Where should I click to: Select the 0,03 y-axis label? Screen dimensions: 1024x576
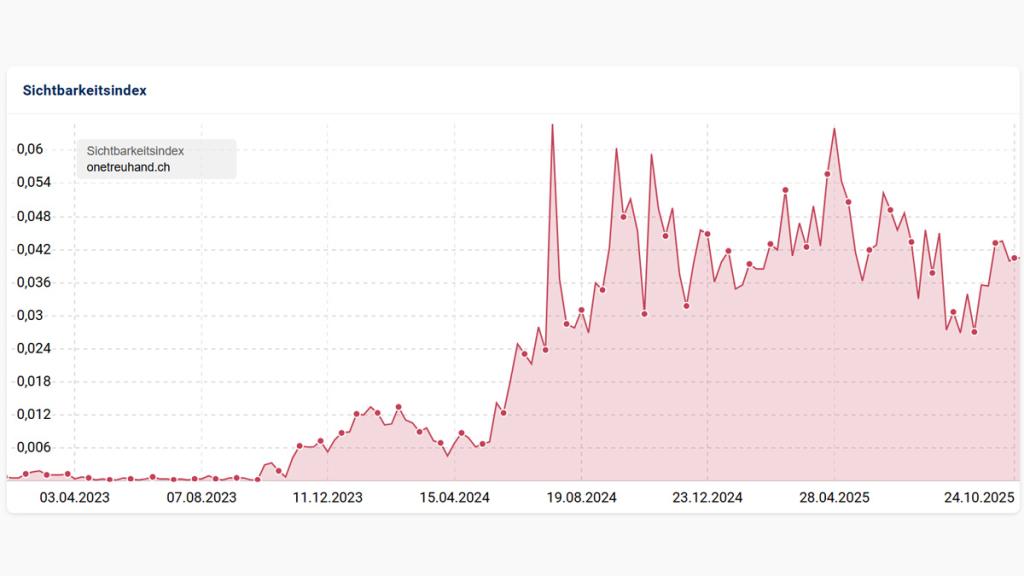coord(30,315)
